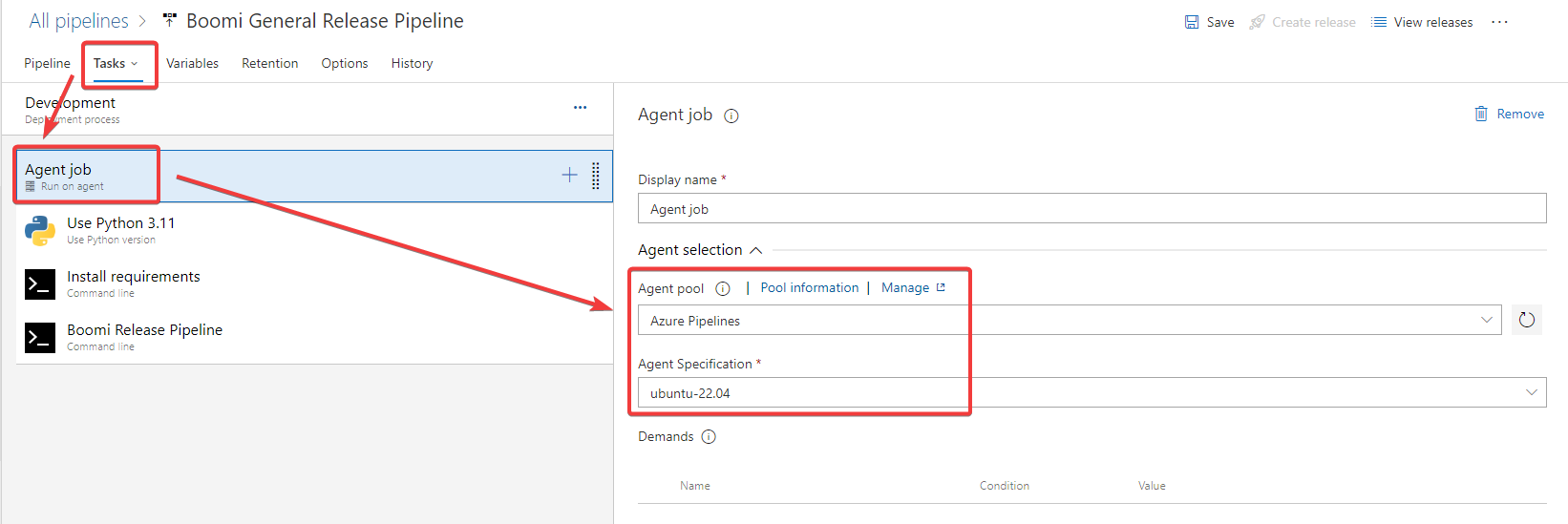This screenshot has width=1568, height=524.
Task: Click the Boomi Release Pipeline command line icon
Action: pos(40,337)
